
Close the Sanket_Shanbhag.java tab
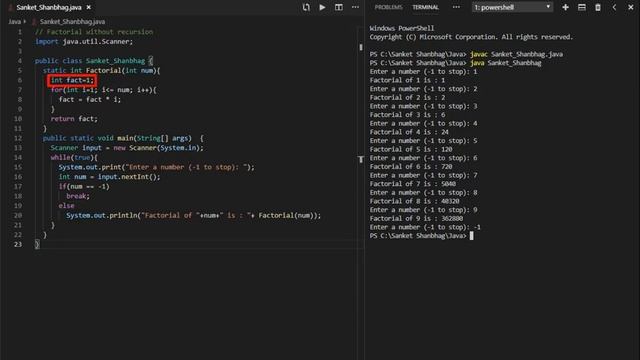coord(89,7)
